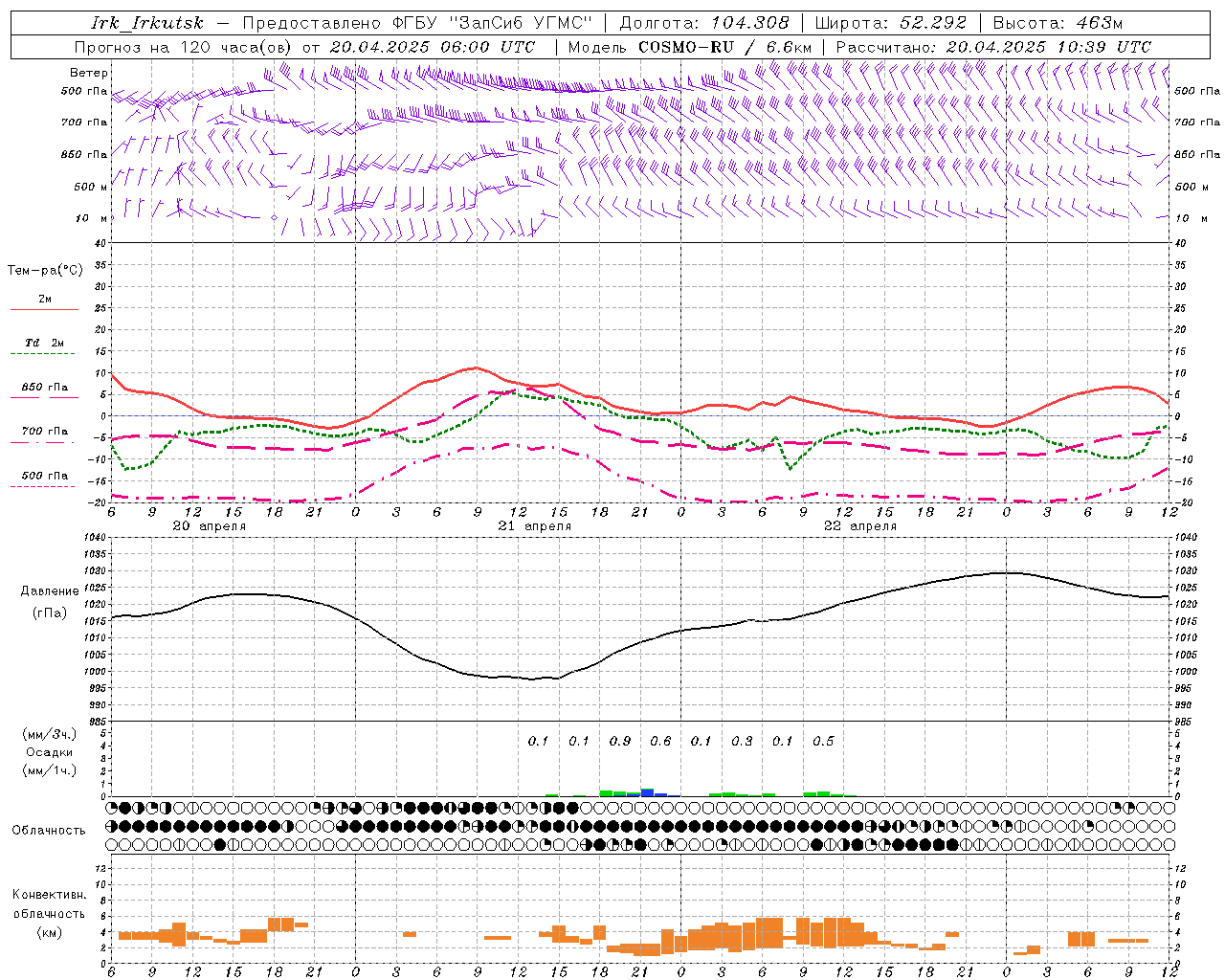Click the 'Облачность' cloud cover label
This screenshot has width=1225, height=980.
click(x=49, y=830)
